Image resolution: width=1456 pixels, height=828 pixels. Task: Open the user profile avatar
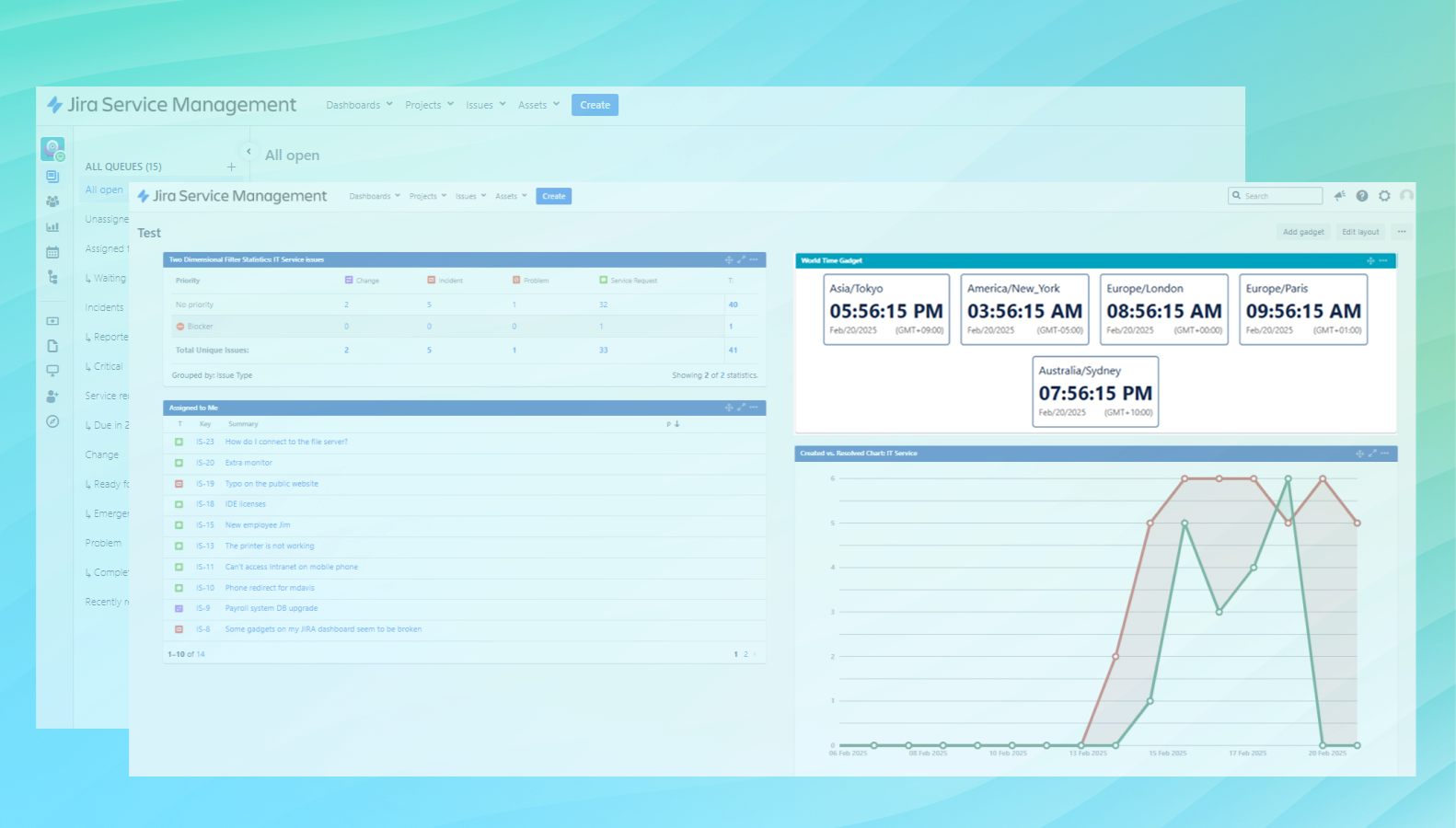pyautogui.click(x=1406, y=196)
